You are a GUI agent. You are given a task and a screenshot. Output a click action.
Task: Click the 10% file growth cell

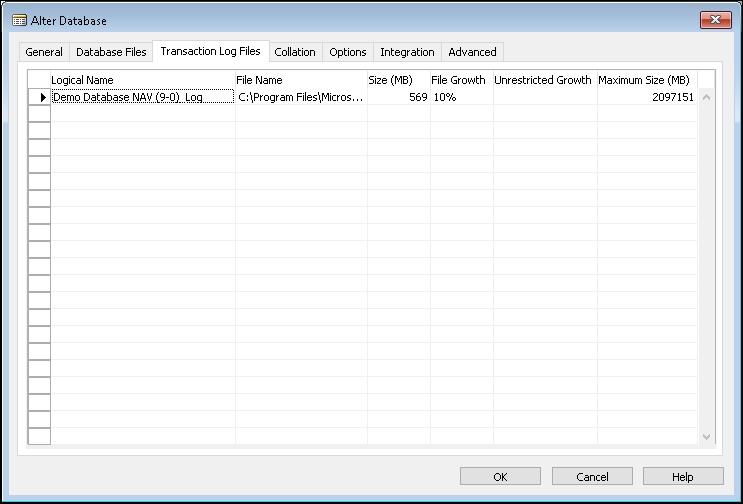pos(462,97)
